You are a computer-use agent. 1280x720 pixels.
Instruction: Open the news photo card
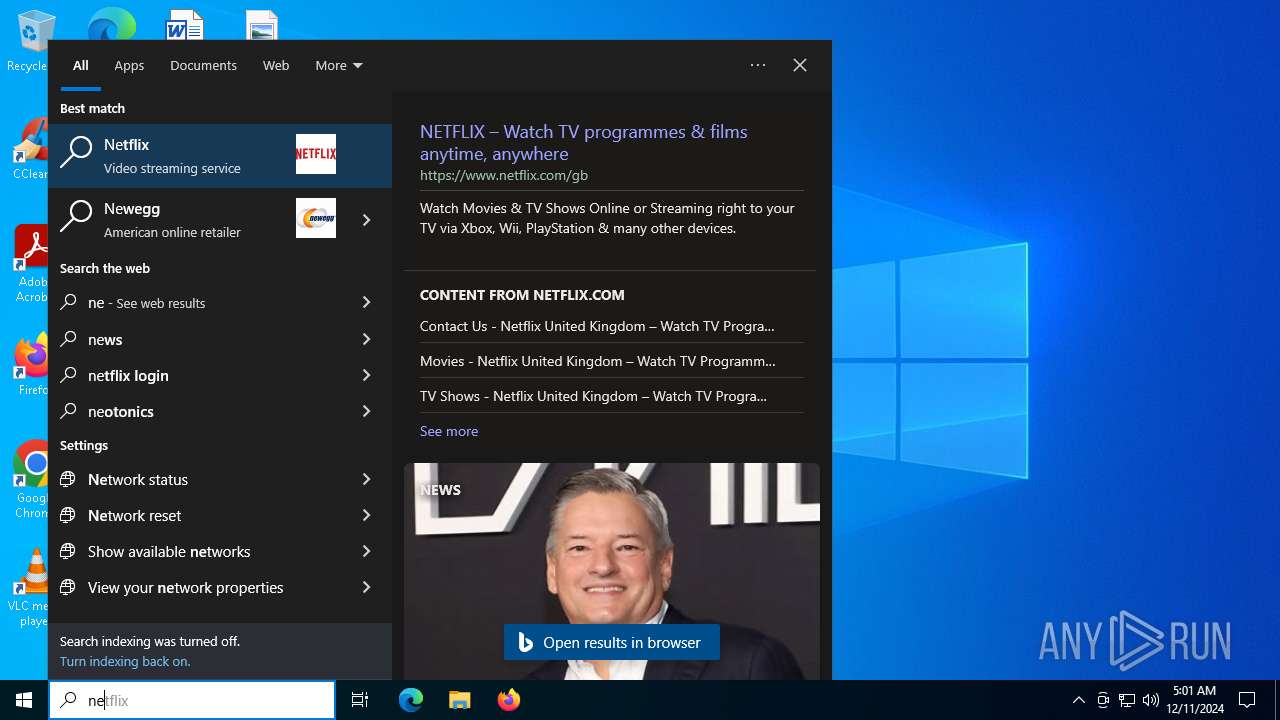click(x=612, y=570)
